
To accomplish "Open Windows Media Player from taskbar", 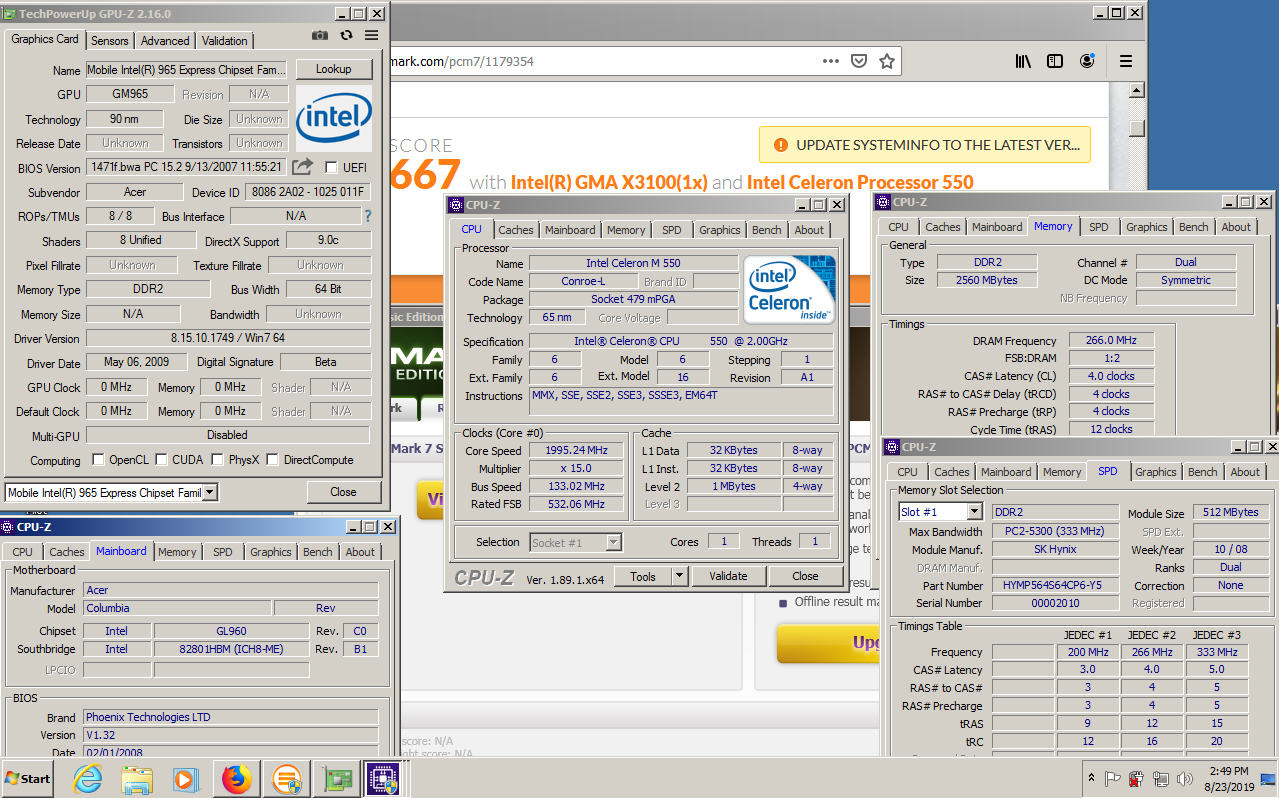I will [x=186, y=778].
